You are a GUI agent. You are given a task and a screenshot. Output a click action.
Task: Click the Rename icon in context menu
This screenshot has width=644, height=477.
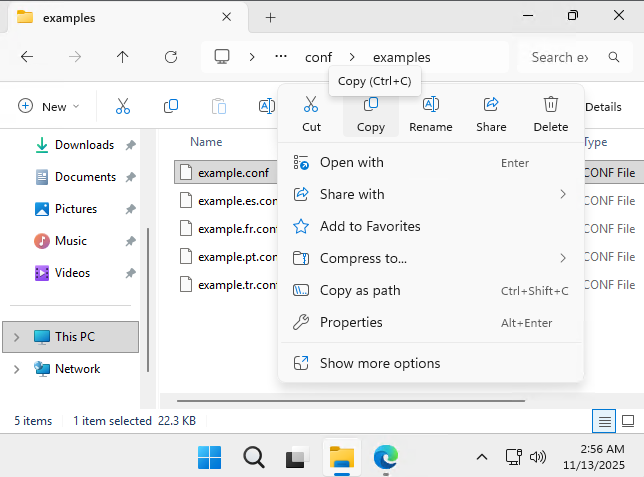point(430,105)
